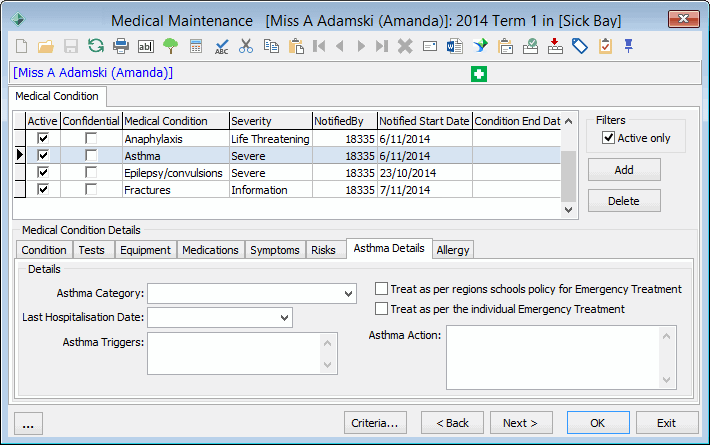Click the Print icon in toolbar
The image size is (710, 445).
click(121, 46)
